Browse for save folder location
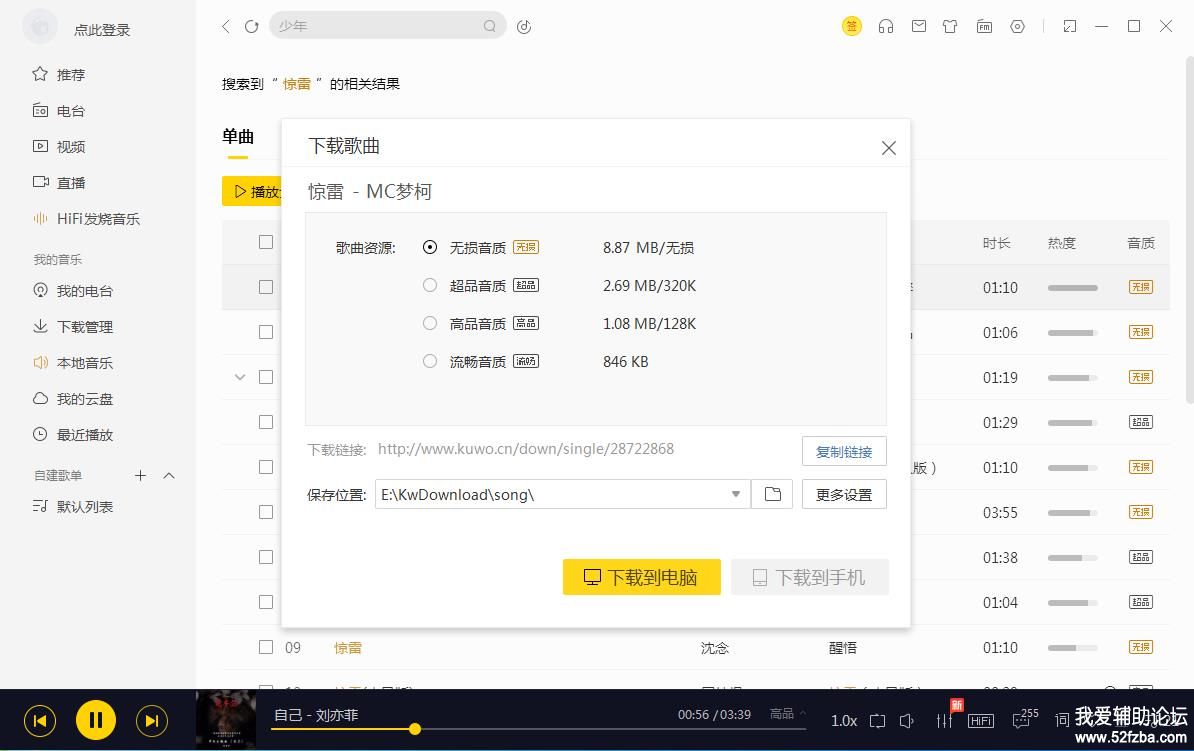Viewport: 1194px width, 751px height. coord(772,494)
